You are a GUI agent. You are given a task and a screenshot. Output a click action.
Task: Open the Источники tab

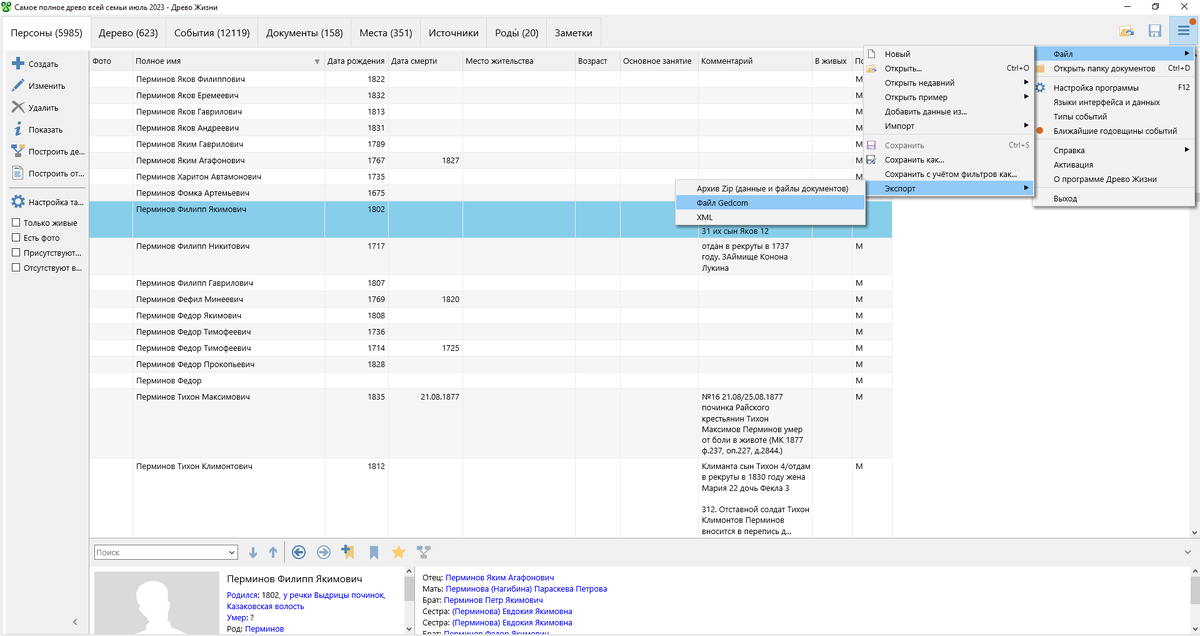tap(453, 33)
